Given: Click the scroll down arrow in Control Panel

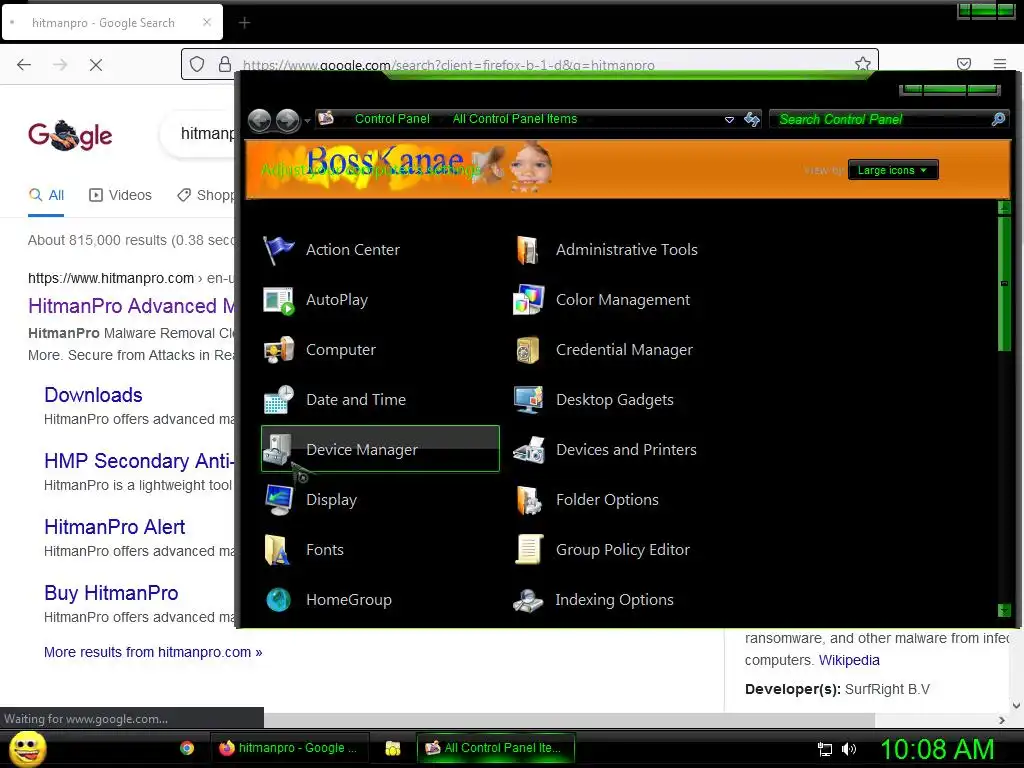Looking at the screenshot, I should (x=1004, y=610).
